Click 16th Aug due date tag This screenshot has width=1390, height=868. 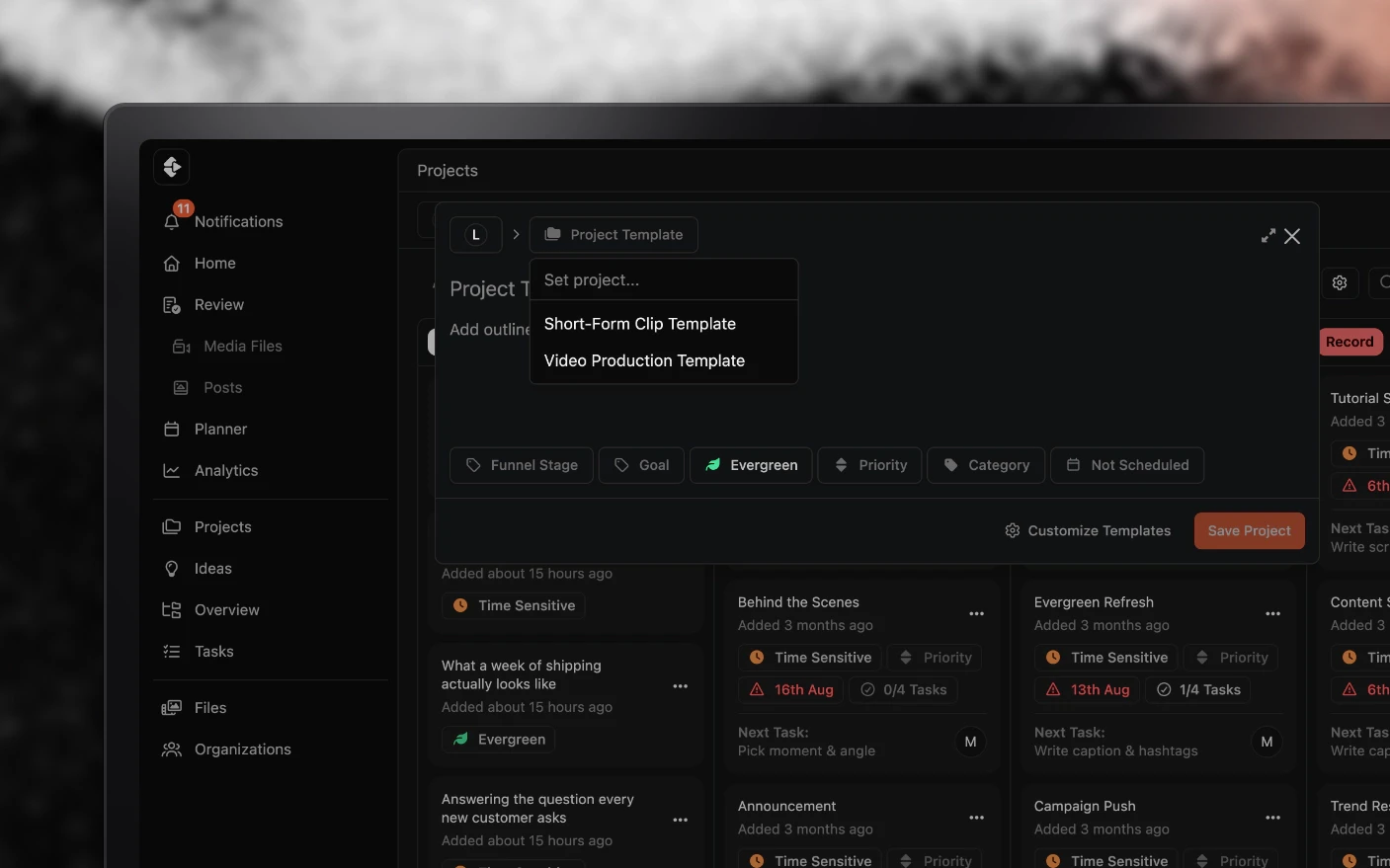coord(790,690)
